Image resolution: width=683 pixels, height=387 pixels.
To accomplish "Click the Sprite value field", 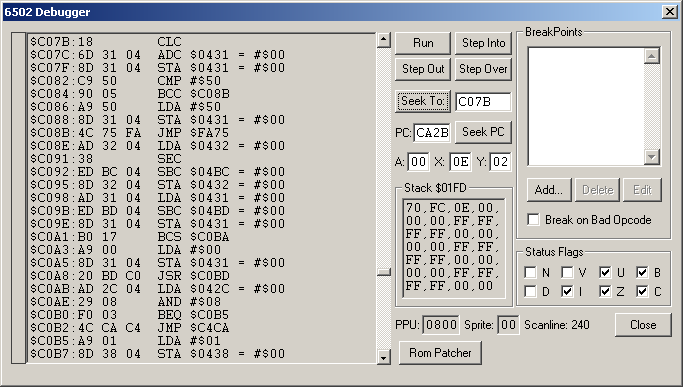I will [x=508, y=325].
